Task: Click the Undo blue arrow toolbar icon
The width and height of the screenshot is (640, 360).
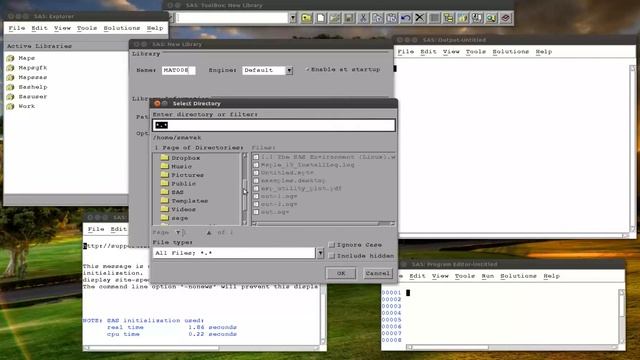Action: [x=406, y=18]
